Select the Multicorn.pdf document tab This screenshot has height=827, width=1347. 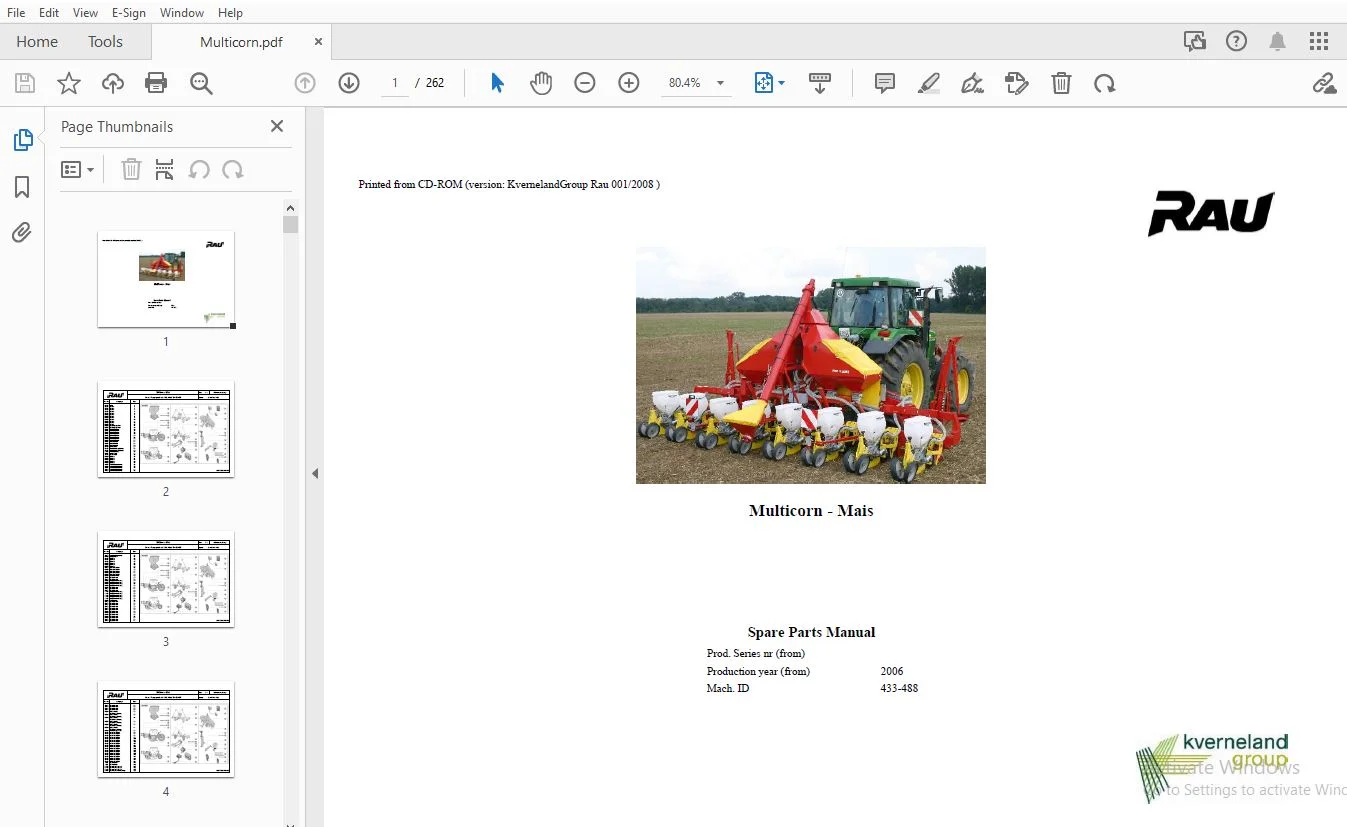click(241, 42)
